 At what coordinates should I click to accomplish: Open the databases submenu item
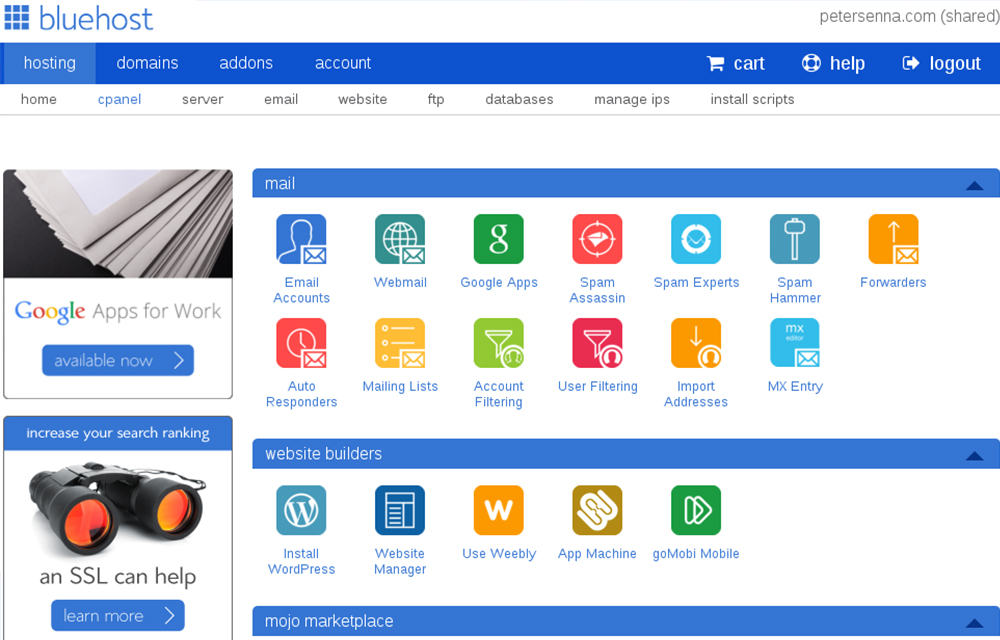tap(519, 99)
